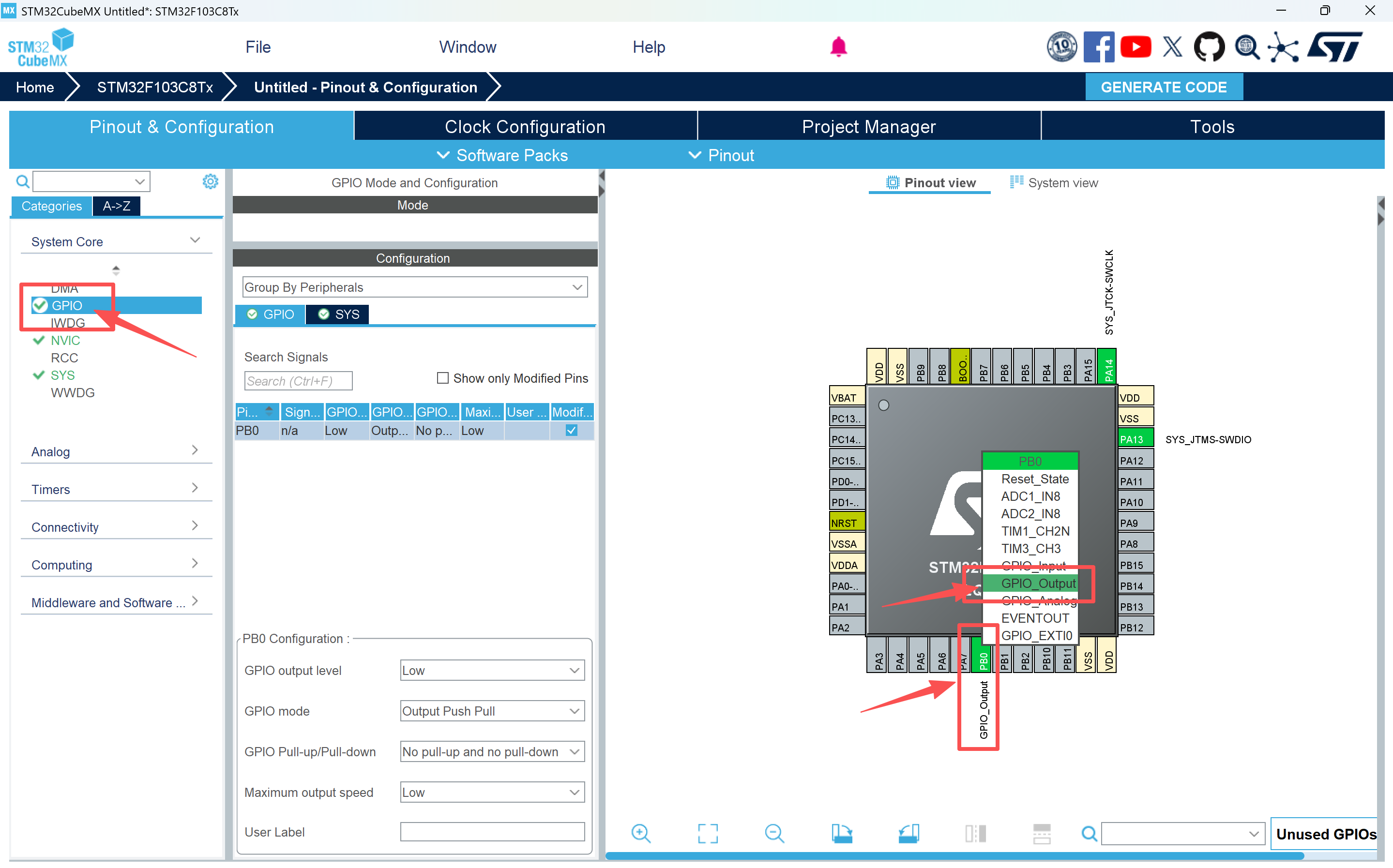Switch to System view
1393x868 pixels.
(x=1054, y=182)
